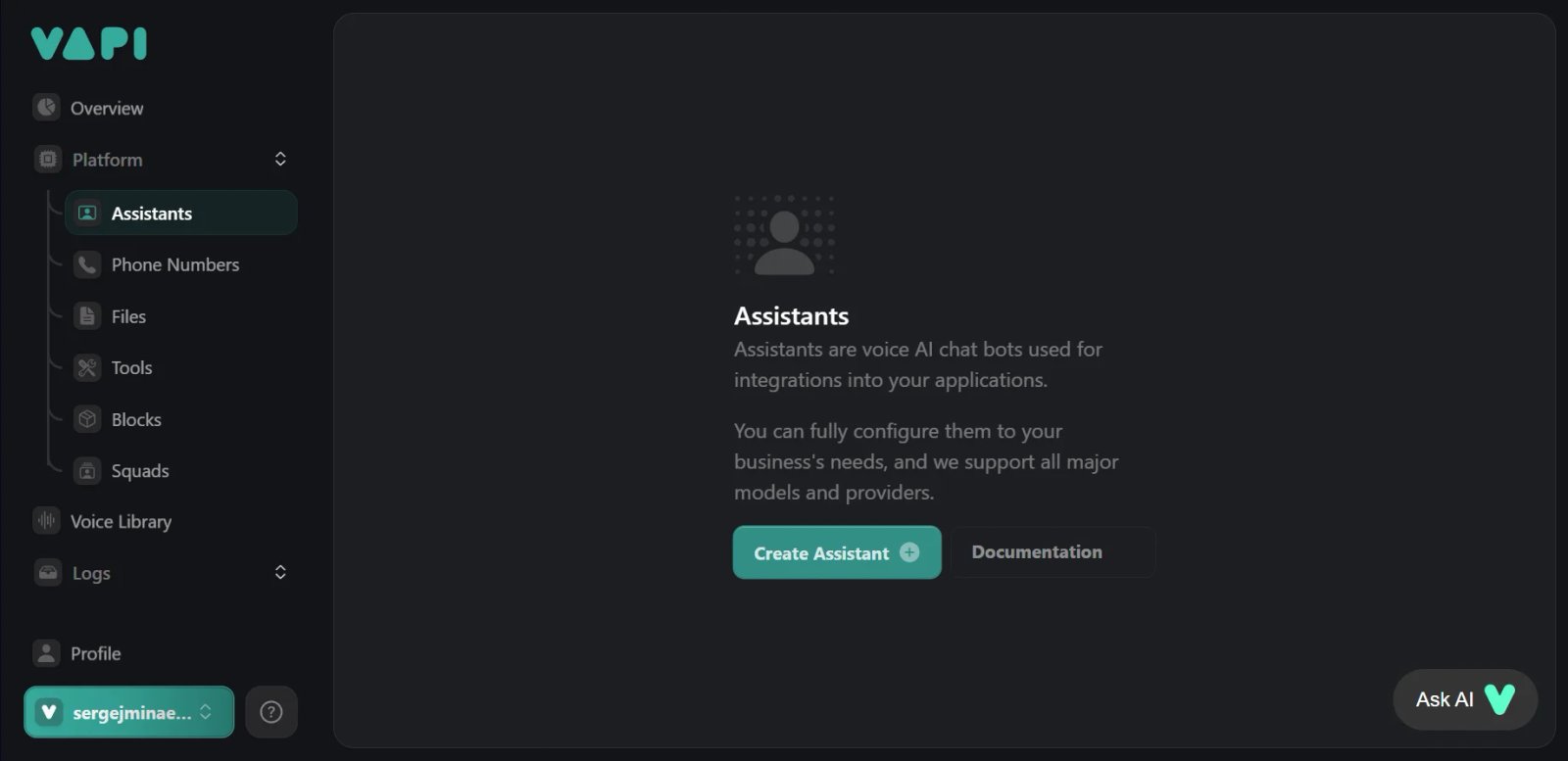Click the Profile user icon
This screenshot has height=761, width=1568.
click(x=47, y=653)
